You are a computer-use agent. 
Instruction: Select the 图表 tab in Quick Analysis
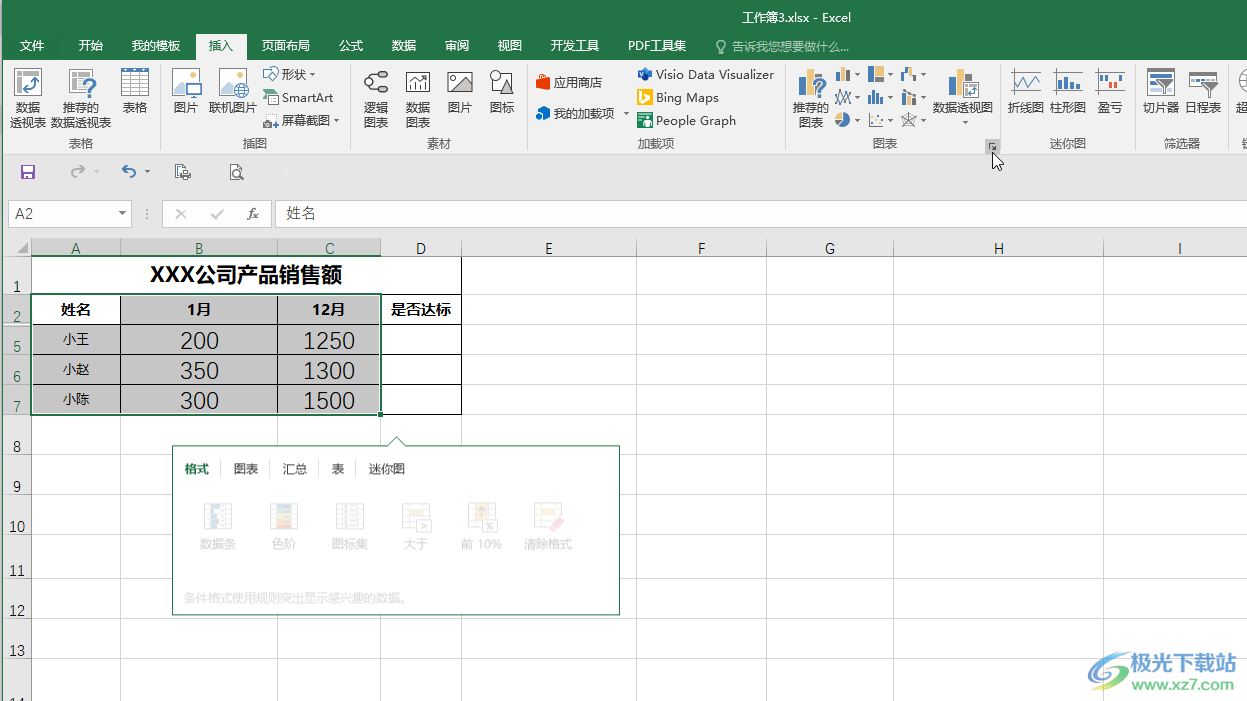[246, 469]
